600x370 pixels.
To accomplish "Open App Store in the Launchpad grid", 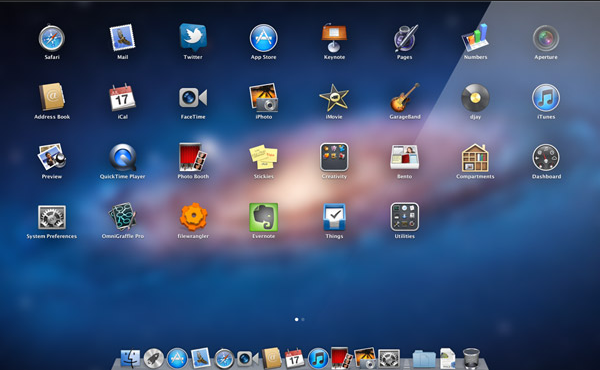I will tap(264, 38).
